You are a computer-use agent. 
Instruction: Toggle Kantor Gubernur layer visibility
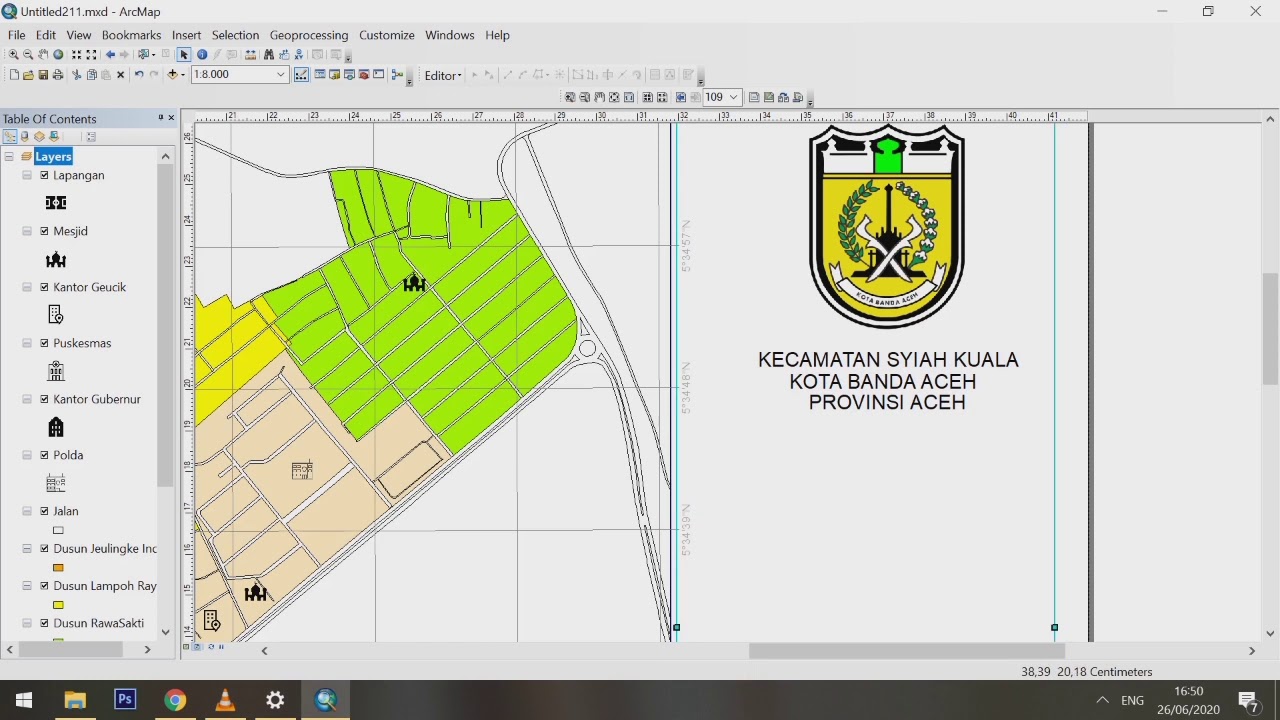[x=44, y=399]
